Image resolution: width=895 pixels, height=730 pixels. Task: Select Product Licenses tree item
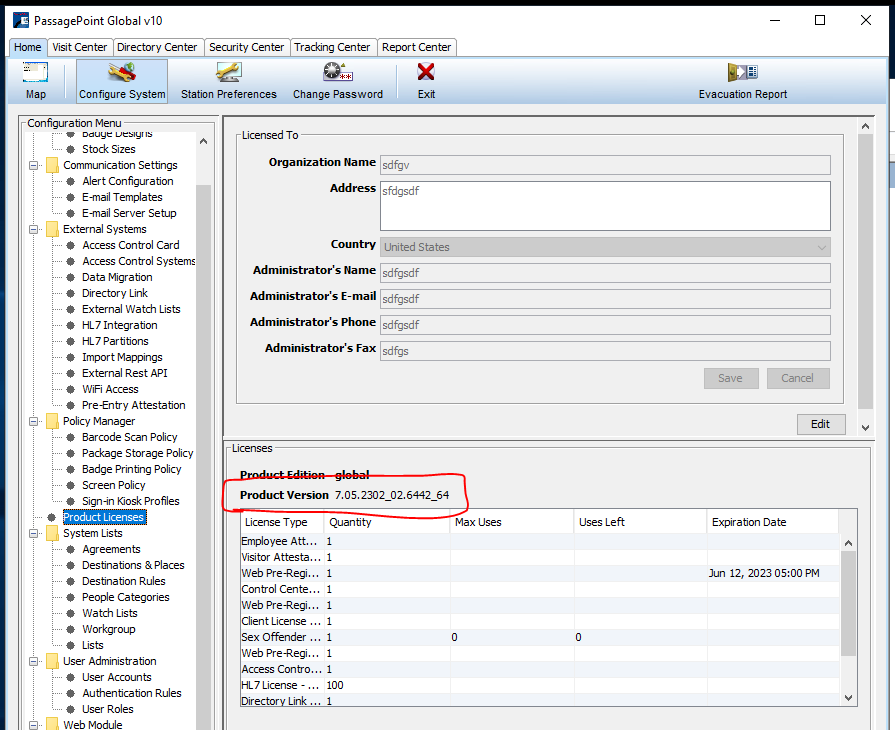point(104,517)
